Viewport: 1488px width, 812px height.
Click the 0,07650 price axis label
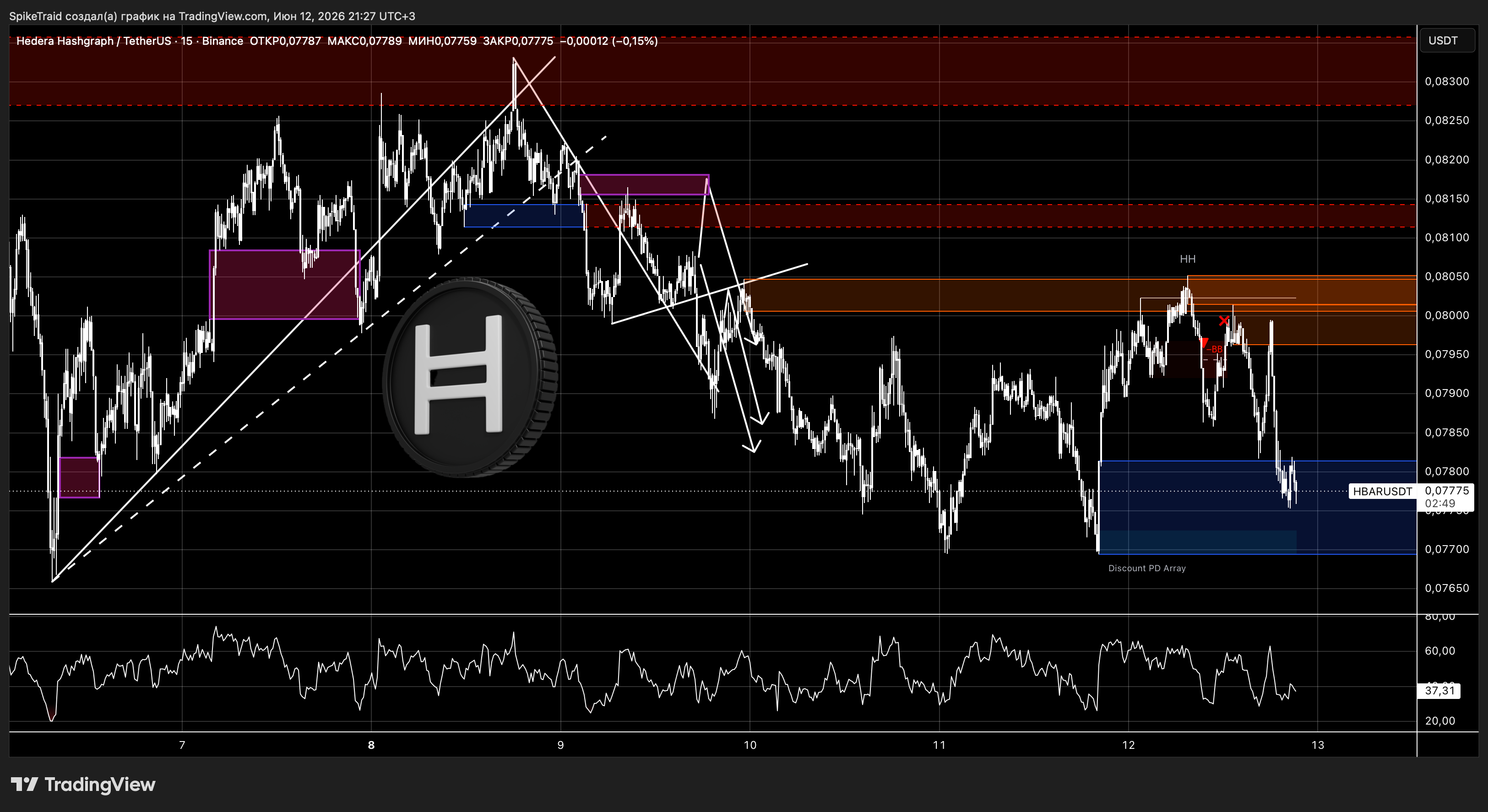point(1446,589)
